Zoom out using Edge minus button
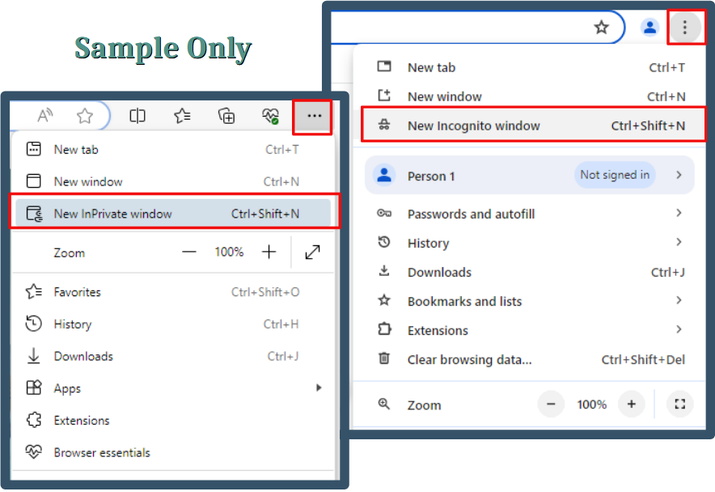 tap(189, 252)
